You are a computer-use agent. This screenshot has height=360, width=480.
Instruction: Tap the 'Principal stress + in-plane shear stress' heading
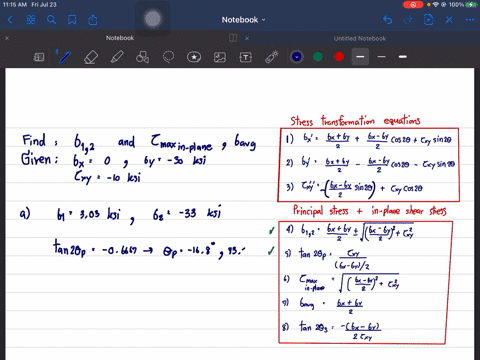point(369,211)
